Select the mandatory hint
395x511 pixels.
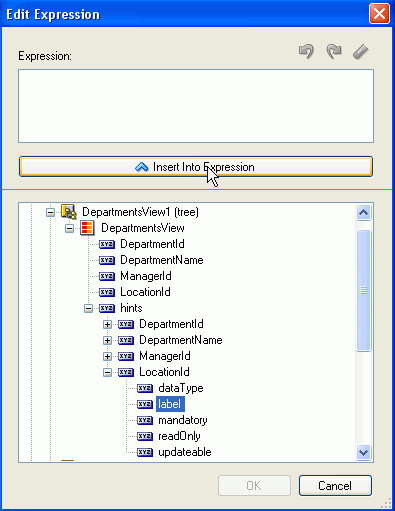coord(183,420)
